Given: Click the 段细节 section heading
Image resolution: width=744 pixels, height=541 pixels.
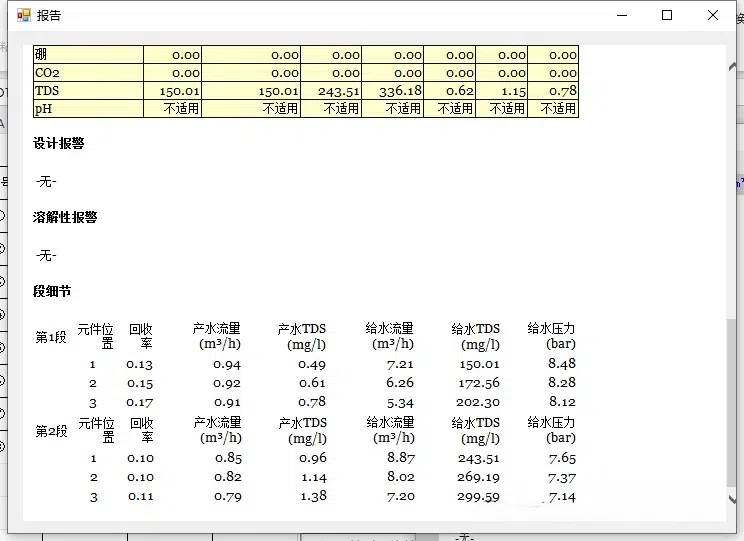Looking at the screenshot, I should click(x=52, y=291).
